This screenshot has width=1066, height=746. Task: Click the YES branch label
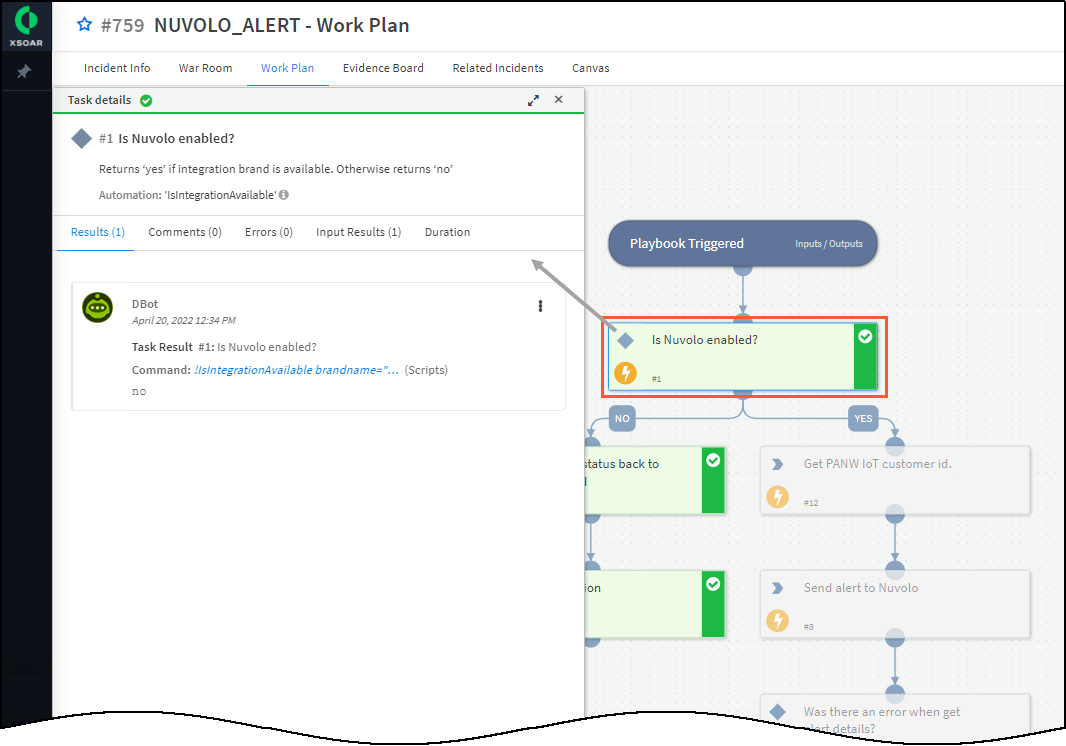coord(863,418)
